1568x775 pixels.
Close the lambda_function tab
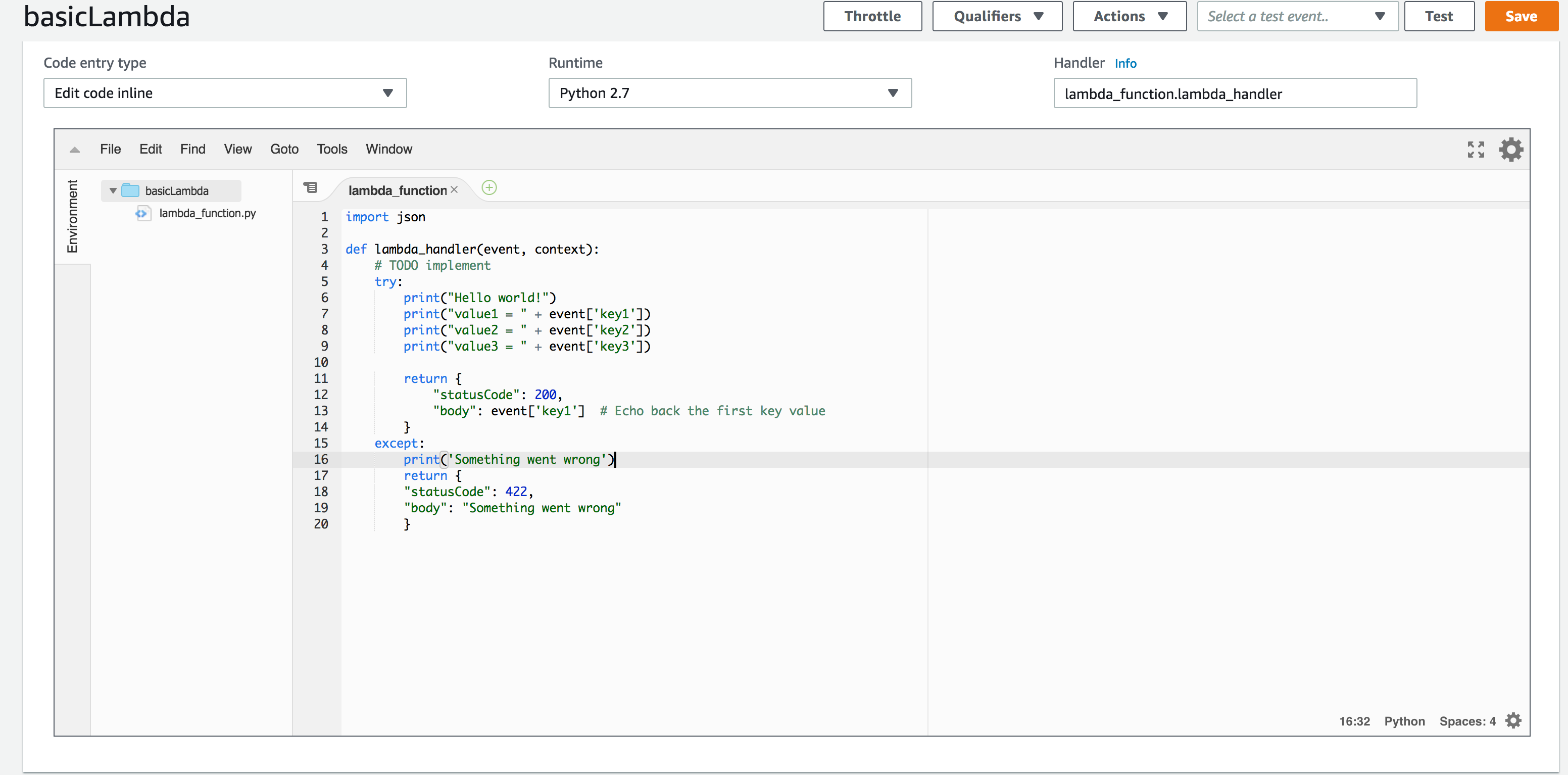pyautogui.click(x=454, y=190)
